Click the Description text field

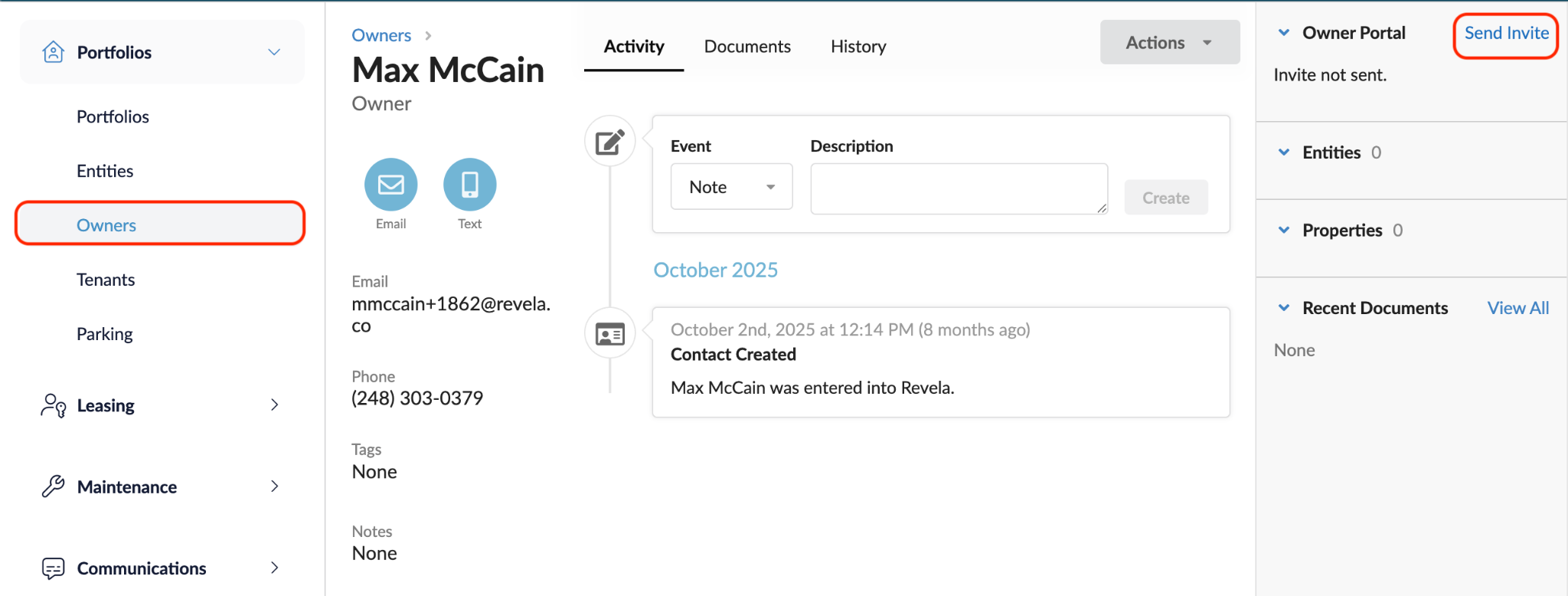(x=959, y=188)
